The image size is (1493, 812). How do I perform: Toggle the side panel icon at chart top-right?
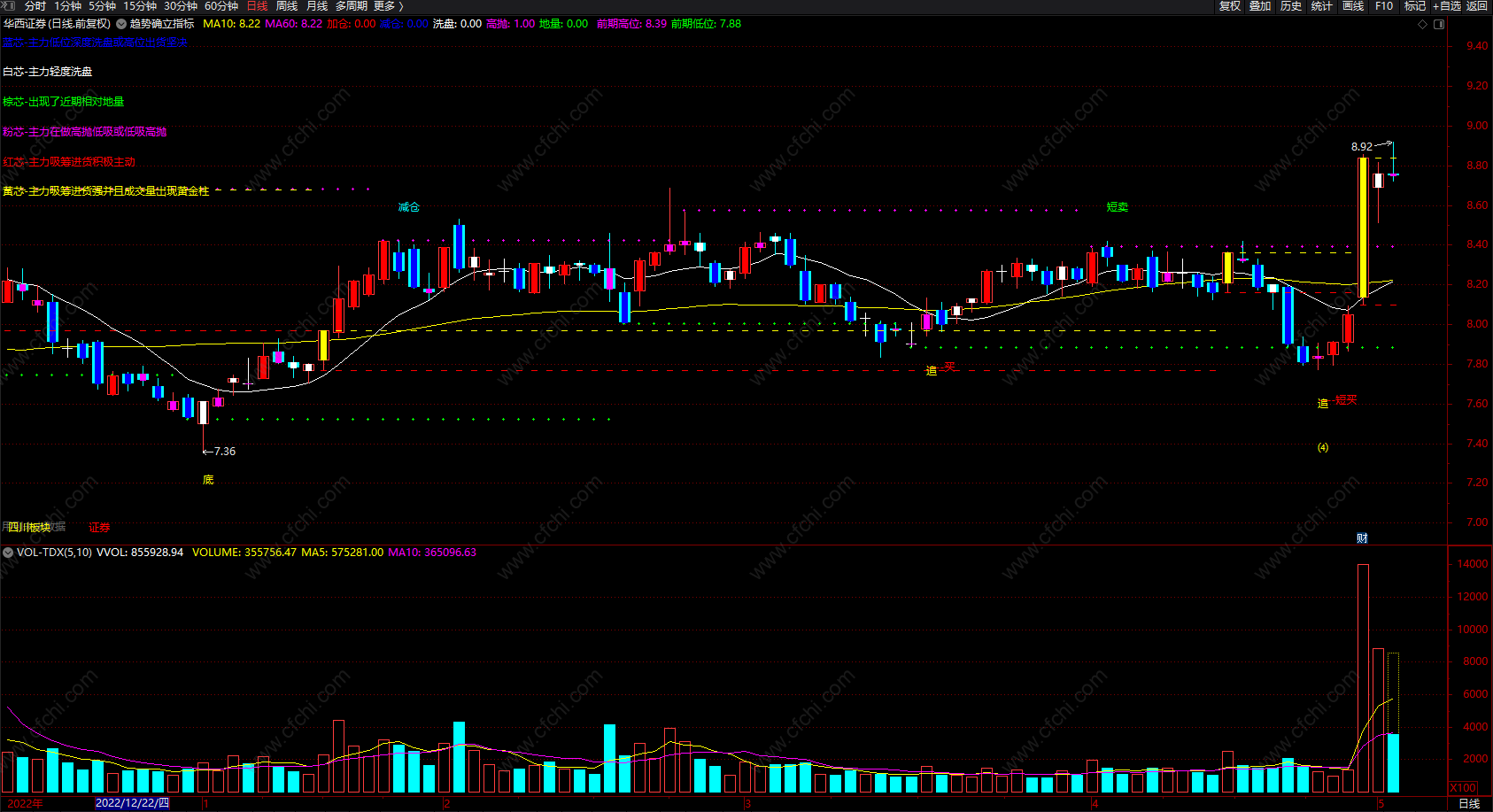pyautogui.click(x=1439, y=24)
